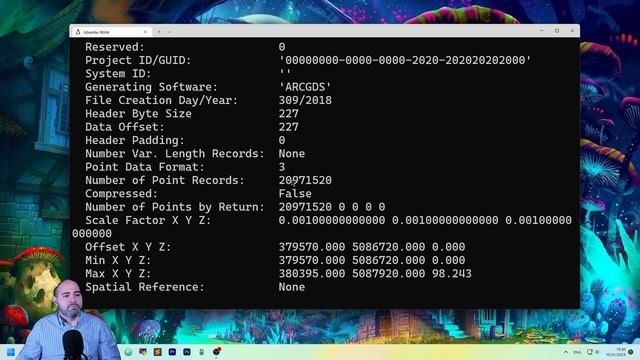
Task: Open the picture-thumbnail app in taskbar
Action: click(x=143, y=351)
